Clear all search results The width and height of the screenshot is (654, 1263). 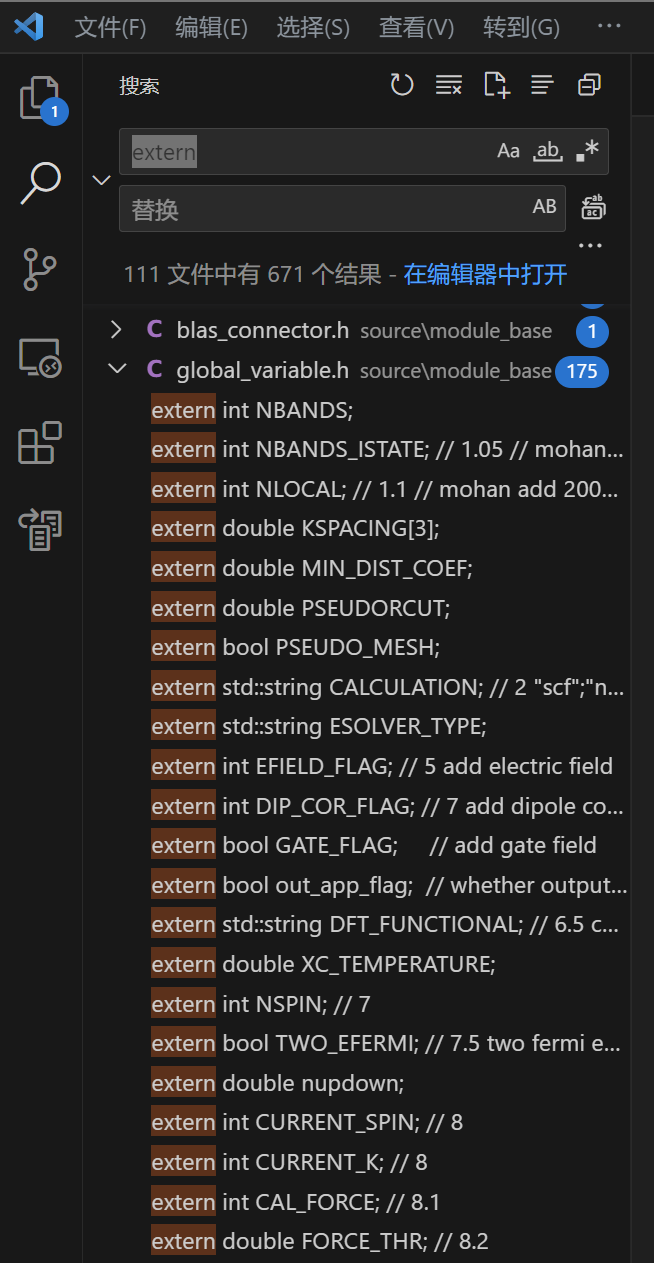point(449,86)
